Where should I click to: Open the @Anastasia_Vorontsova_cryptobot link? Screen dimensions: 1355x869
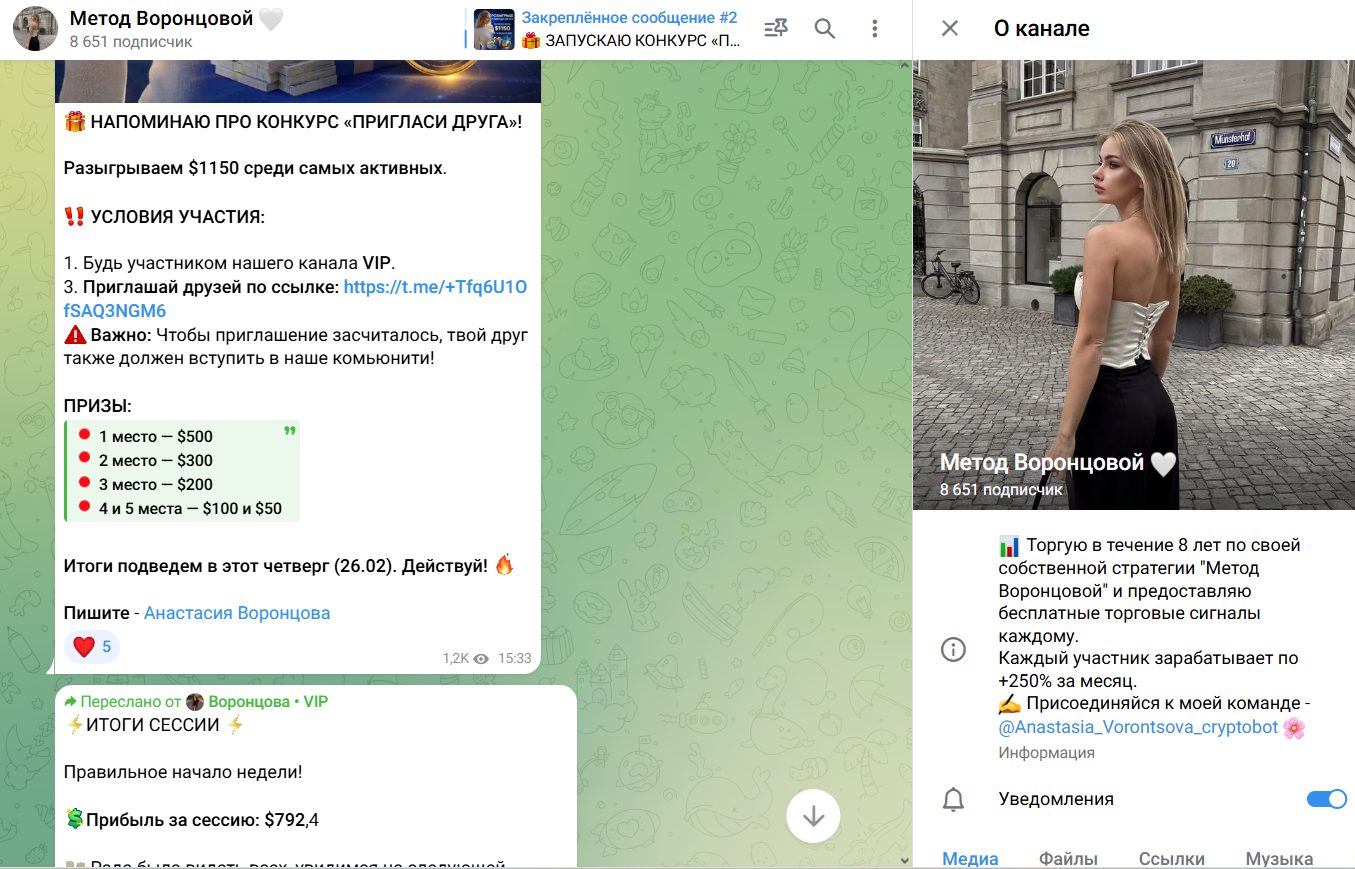click(1138, 727)
